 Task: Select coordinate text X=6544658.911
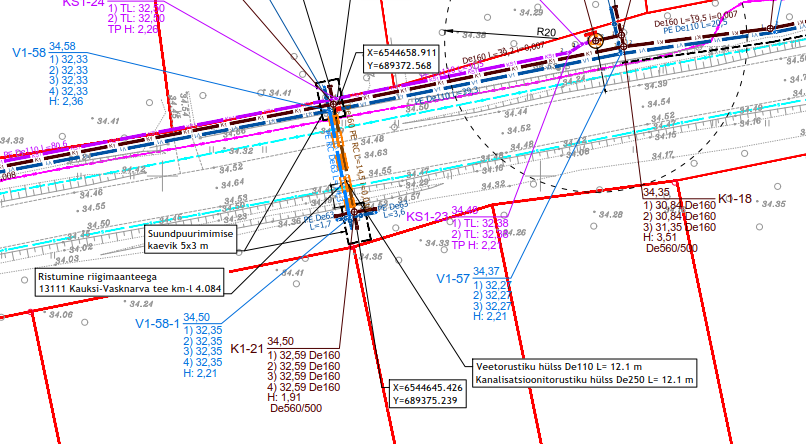tap(401, 52)
